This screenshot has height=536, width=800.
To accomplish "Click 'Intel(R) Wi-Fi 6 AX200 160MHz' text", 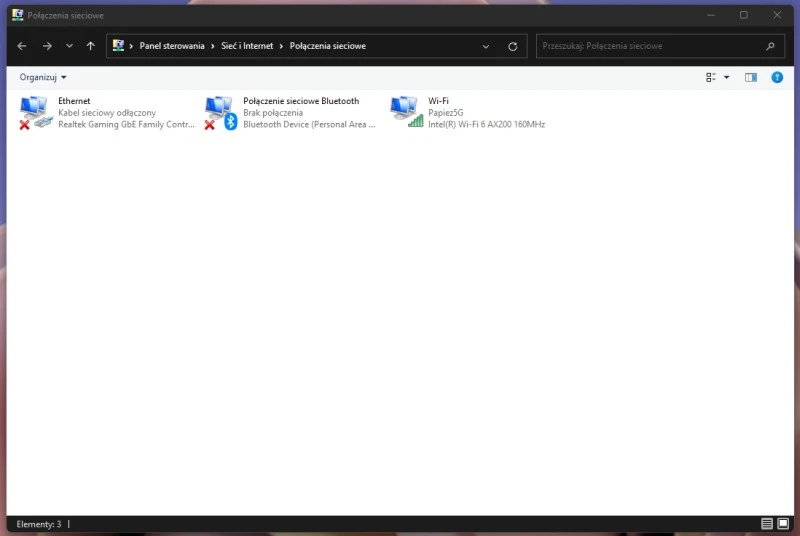I will click(487, 124).
